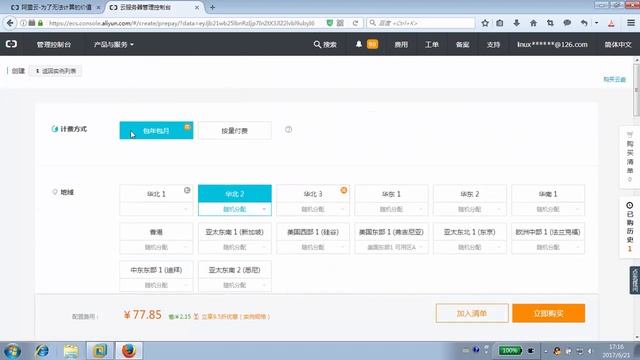Open the 费用 menu item

401,44
